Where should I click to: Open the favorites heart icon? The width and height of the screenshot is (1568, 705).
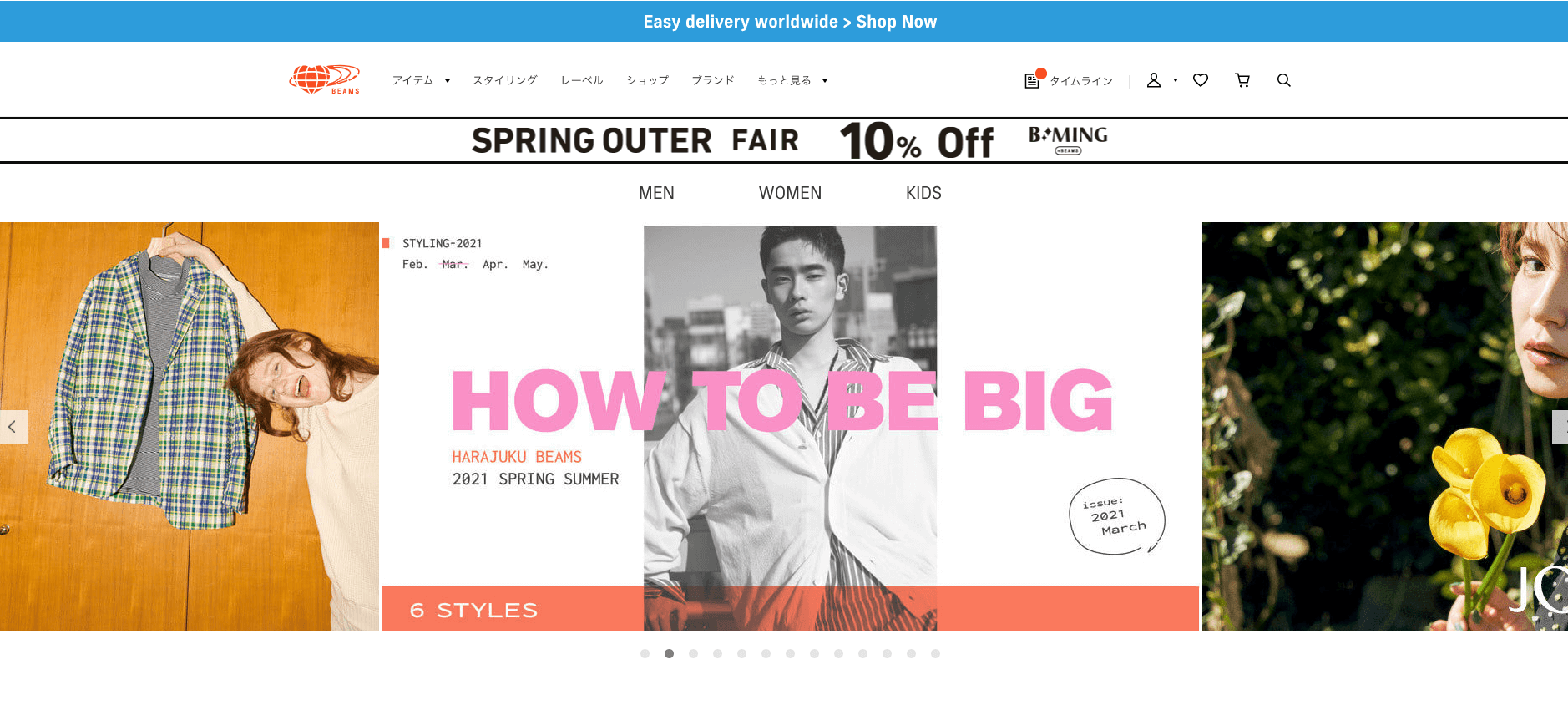pyautogui.click(x=1201, y=80)
